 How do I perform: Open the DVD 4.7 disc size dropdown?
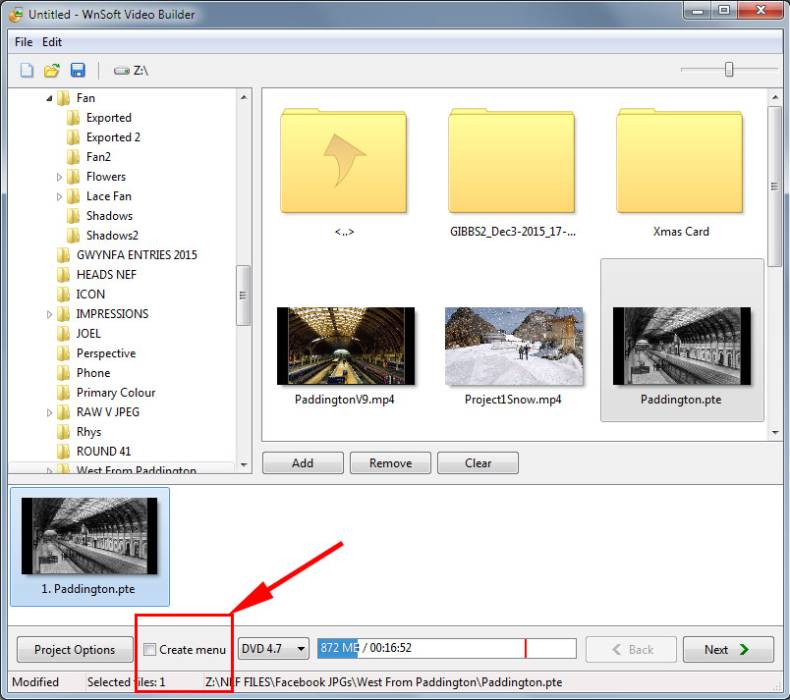point(273,649)
